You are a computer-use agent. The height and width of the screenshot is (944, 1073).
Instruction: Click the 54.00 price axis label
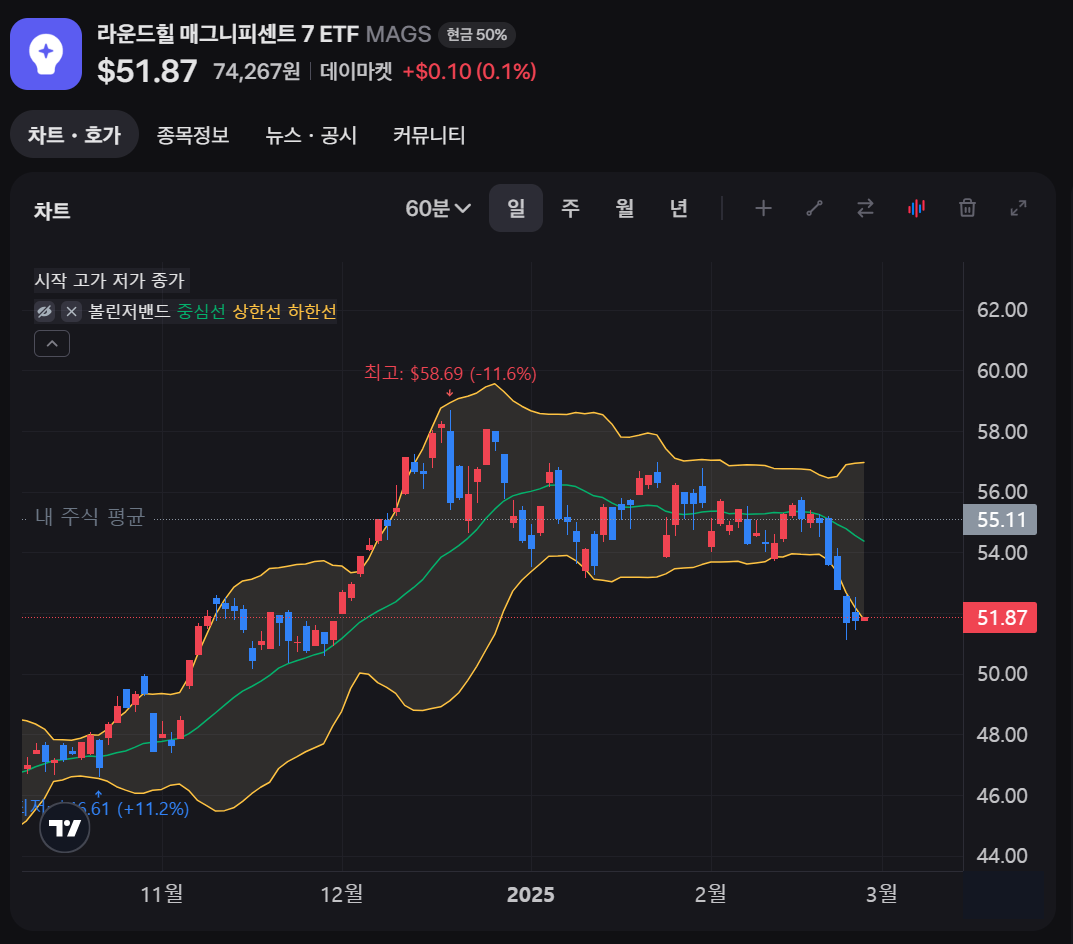point(1003,553)
